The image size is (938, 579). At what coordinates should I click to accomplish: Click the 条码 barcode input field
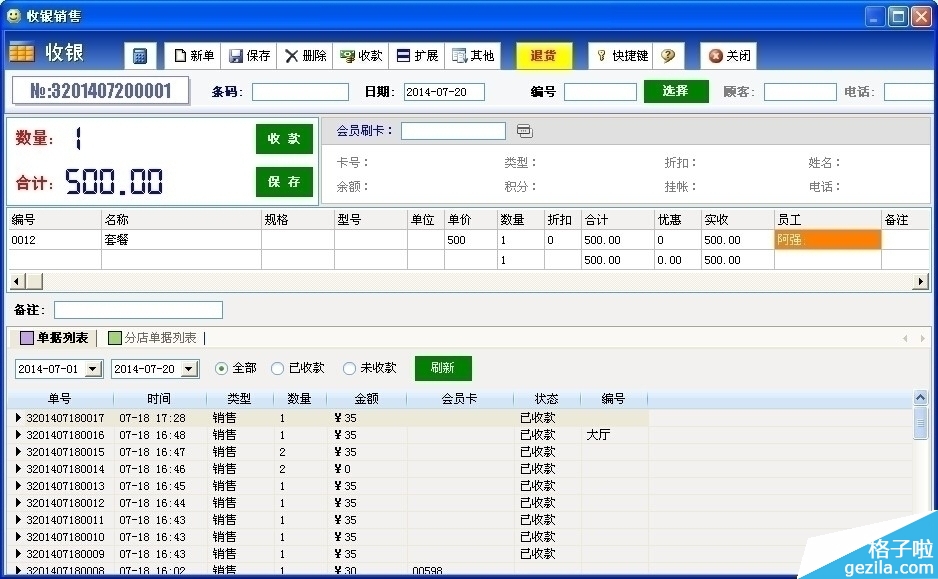(300, 92)
